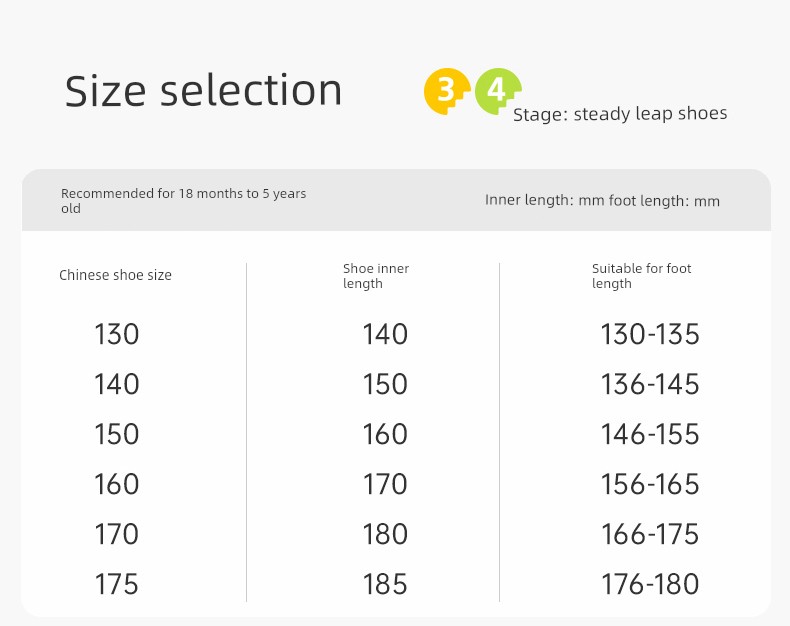Viewport: 790px width, 626px height.
Task: Click the Shoe inner length column header
Action: [x=376, y=276]
